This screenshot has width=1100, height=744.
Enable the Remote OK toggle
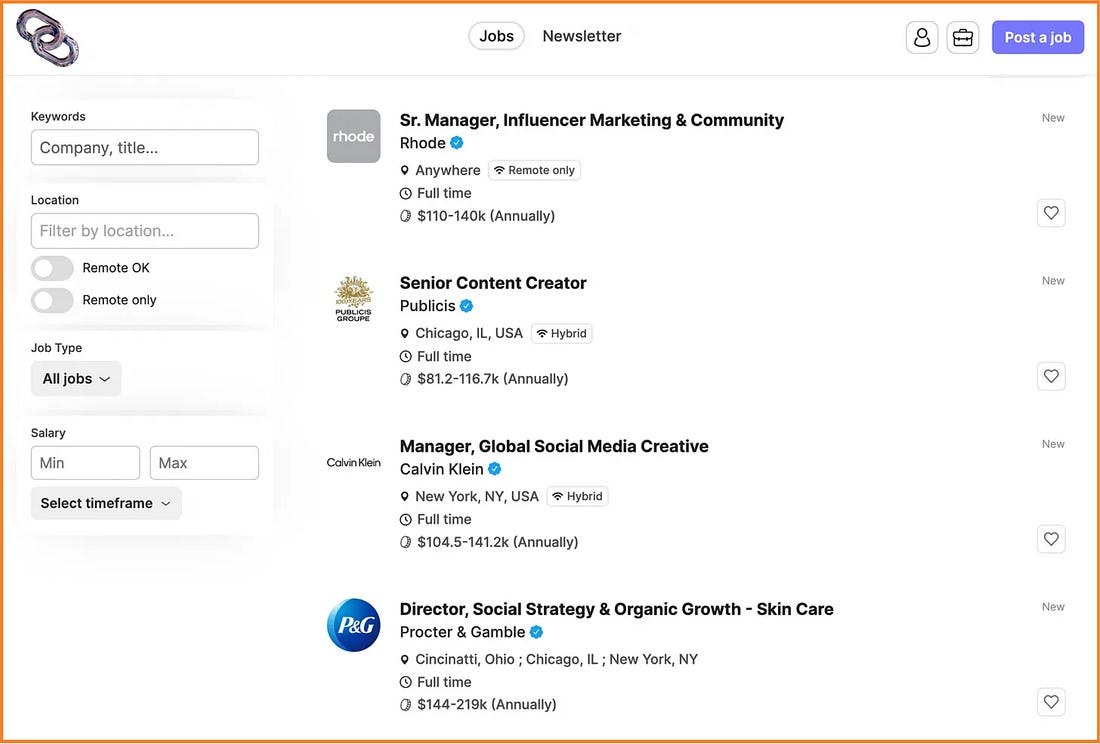click(x=52, y=268)
